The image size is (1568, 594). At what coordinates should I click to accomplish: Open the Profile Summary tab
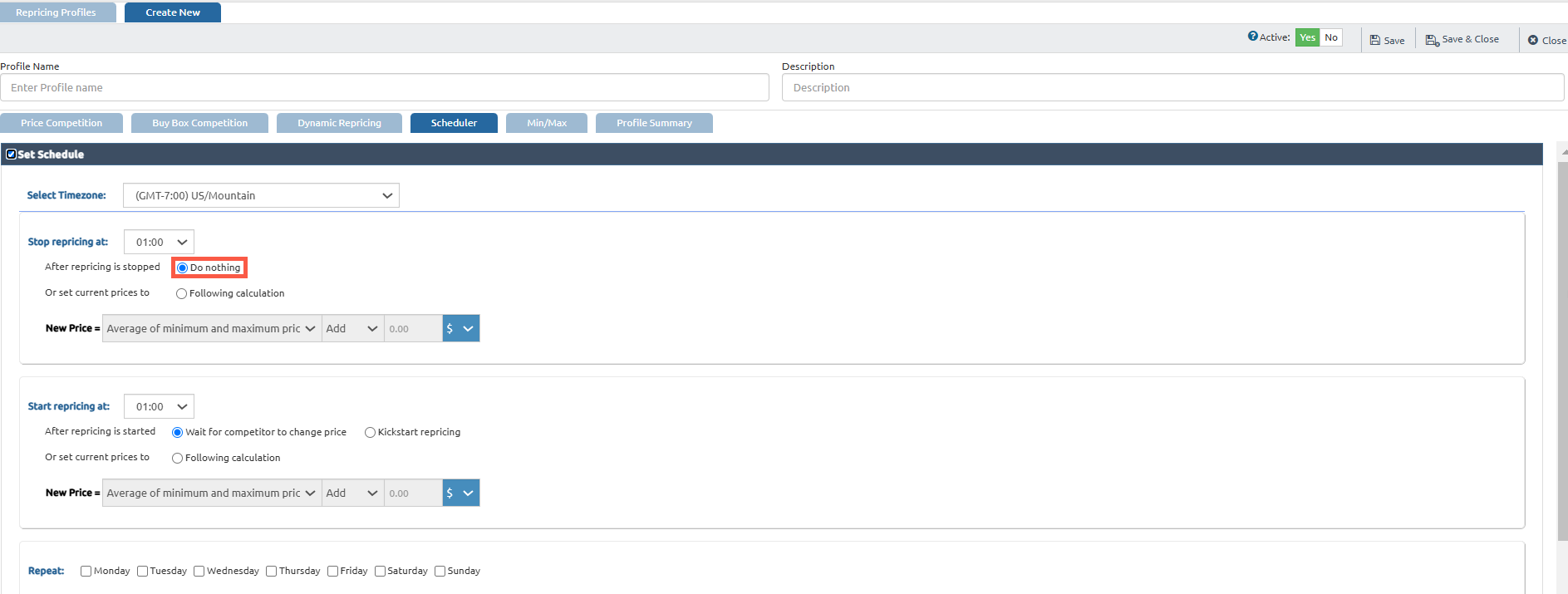click(x=654, y=123)
